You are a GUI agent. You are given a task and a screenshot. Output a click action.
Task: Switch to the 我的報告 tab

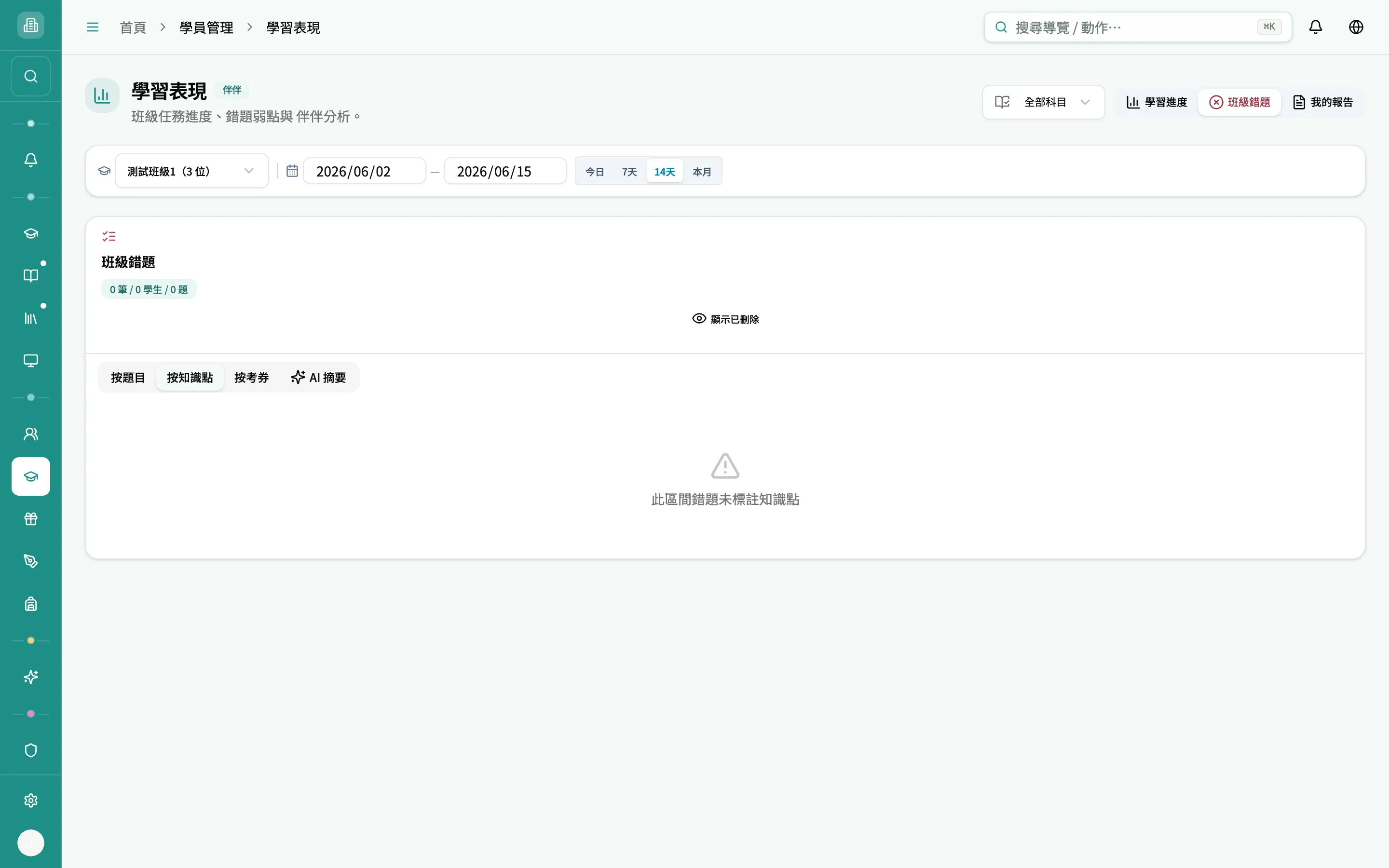tap(1323, 102)
